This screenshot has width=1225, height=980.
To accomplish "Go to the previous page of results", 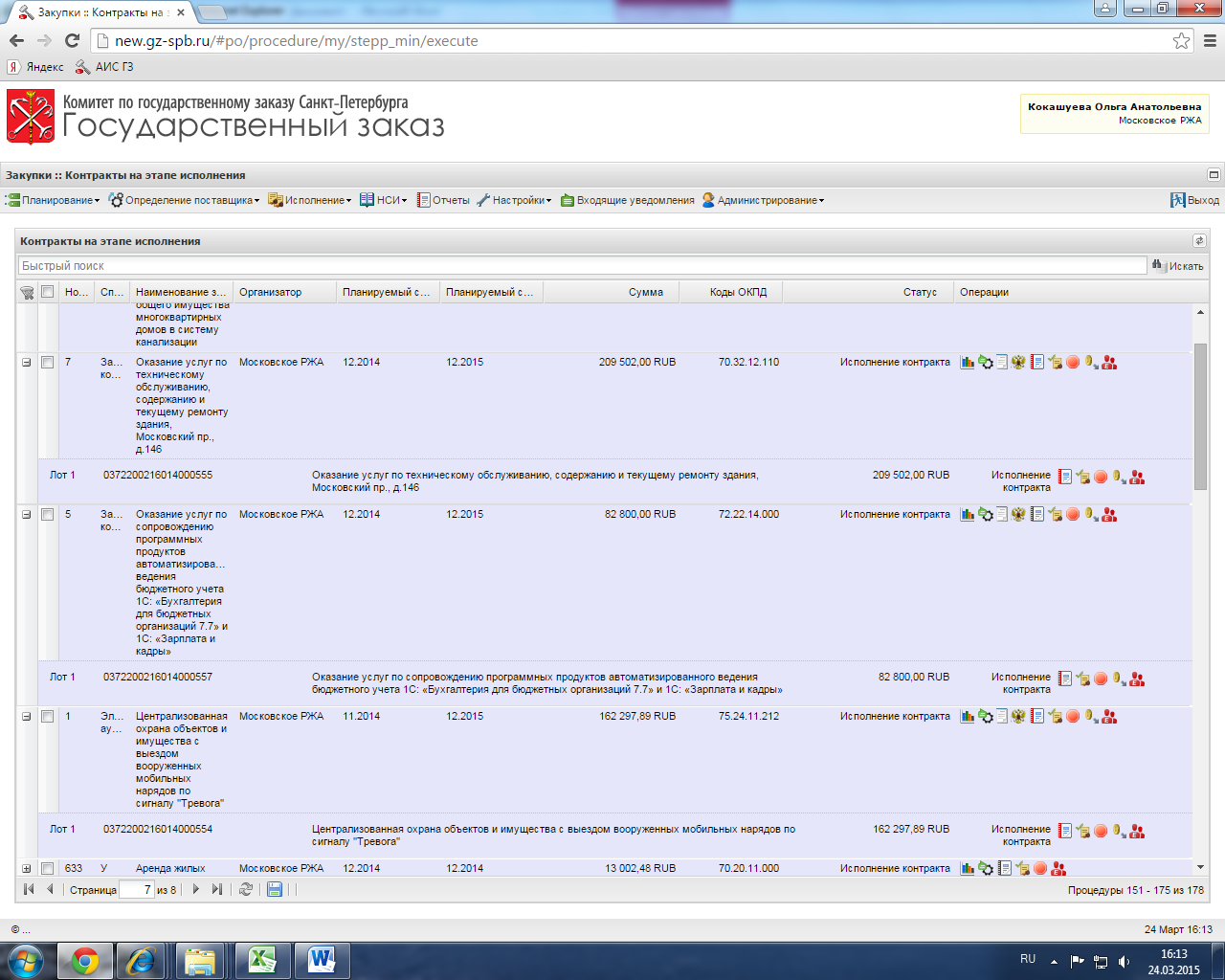I will pos(50,889).
